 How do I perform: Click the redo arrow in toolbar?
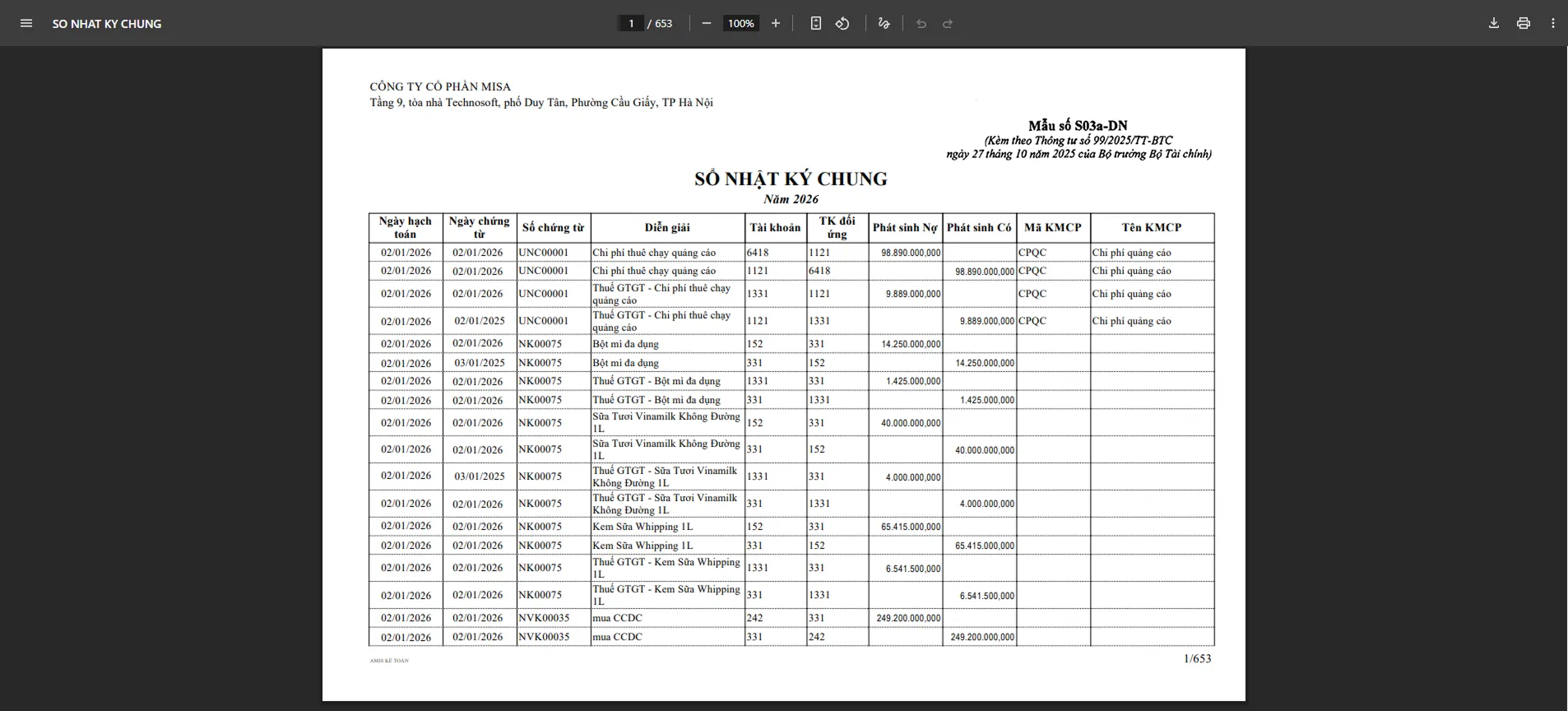click(x=948, y=24)
